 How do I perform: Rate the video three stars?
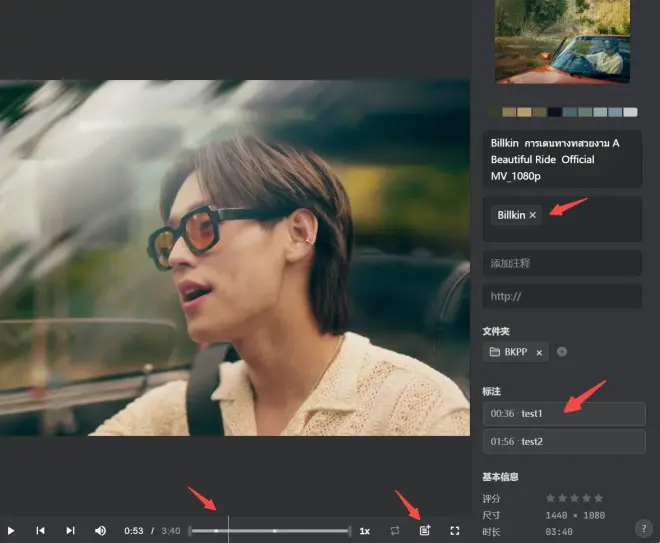[x=575, y=498]
